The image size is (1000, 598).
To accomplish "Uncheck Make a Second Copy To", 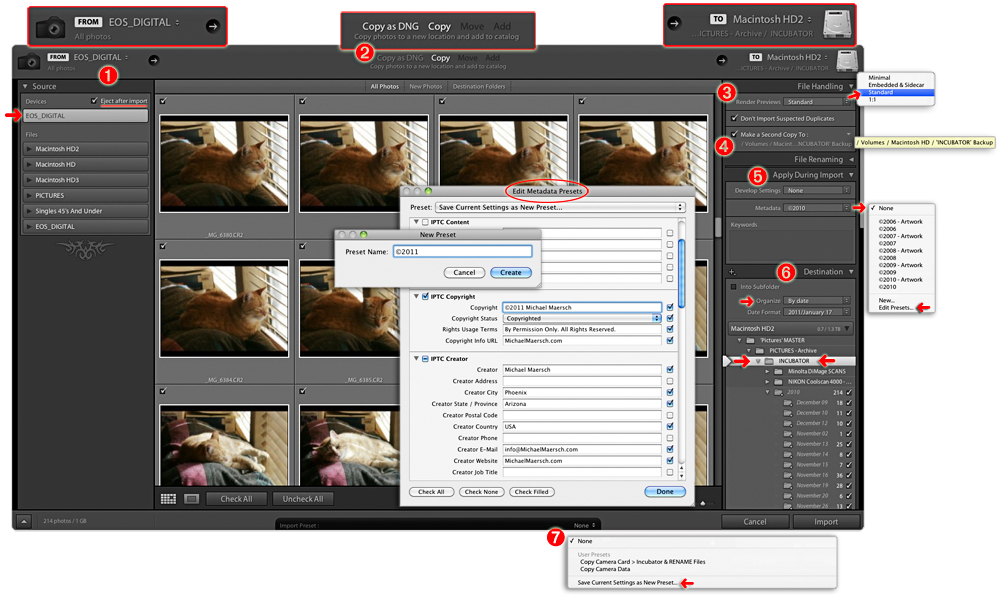I will coord(734,134).
